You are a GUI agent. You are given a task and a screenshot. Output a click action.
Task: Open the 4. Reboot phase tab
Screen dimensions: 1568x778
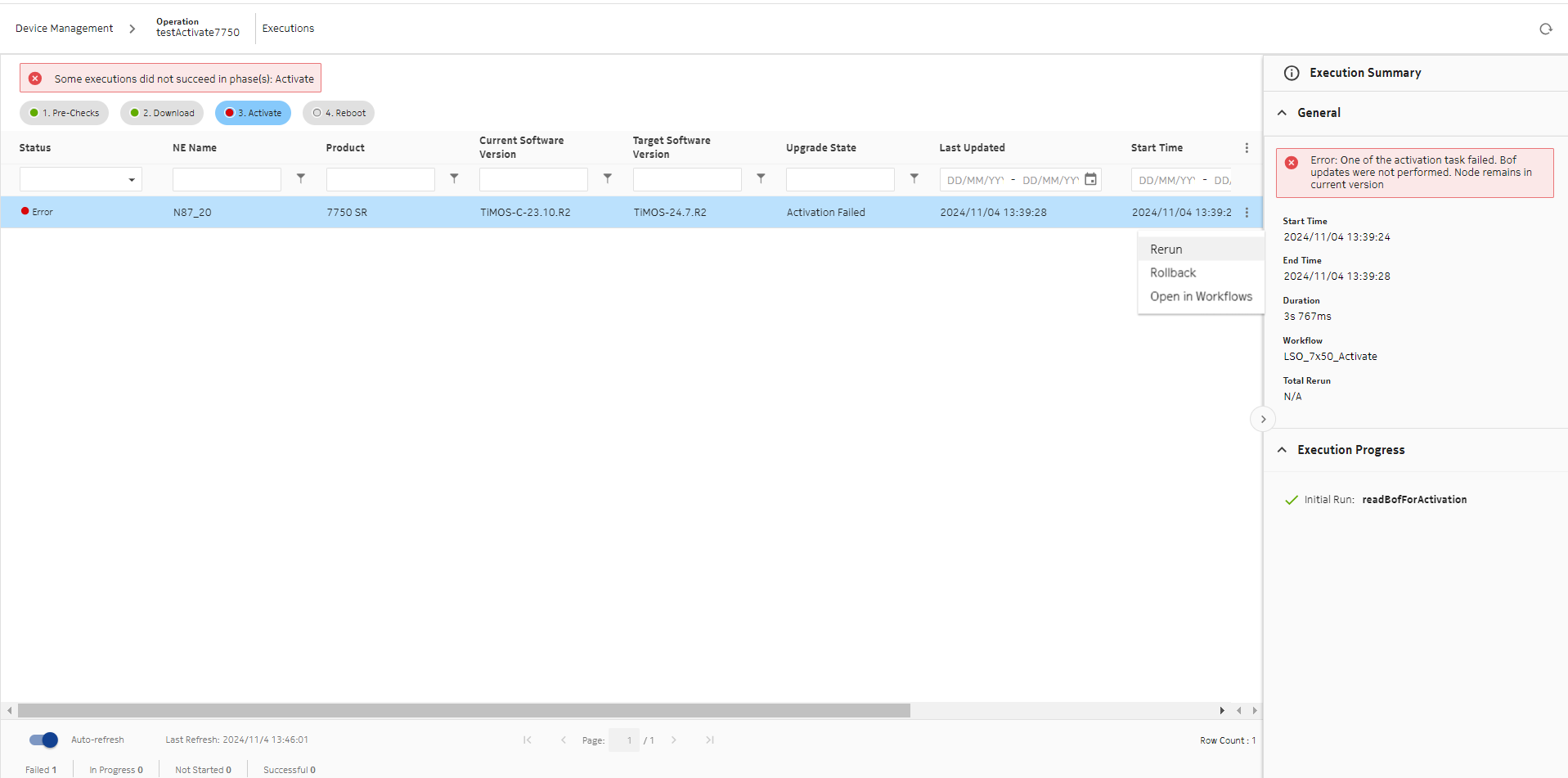pyautogui.click(x=339, y=113)
